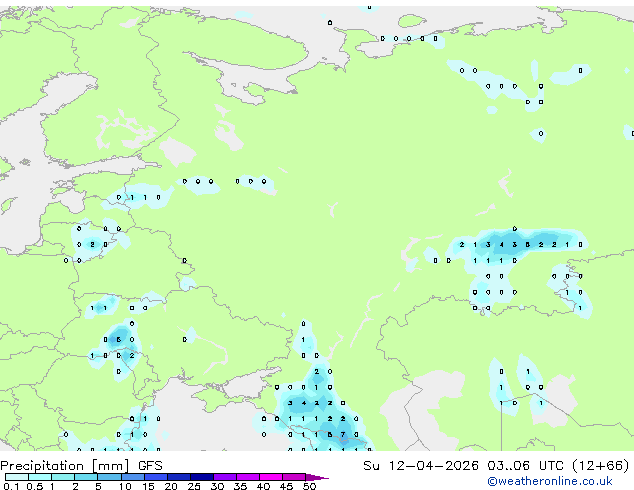The image size is (634, 490).
Task: Select the 35–40 mm legend color swatch
Action: point(248,477)
